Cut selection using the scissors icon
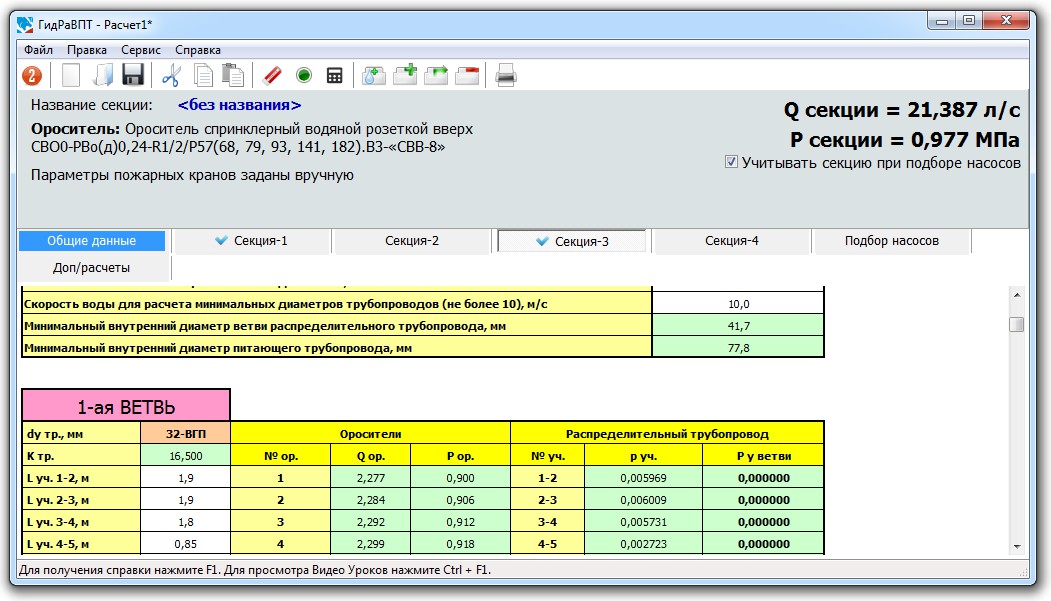 171,75
